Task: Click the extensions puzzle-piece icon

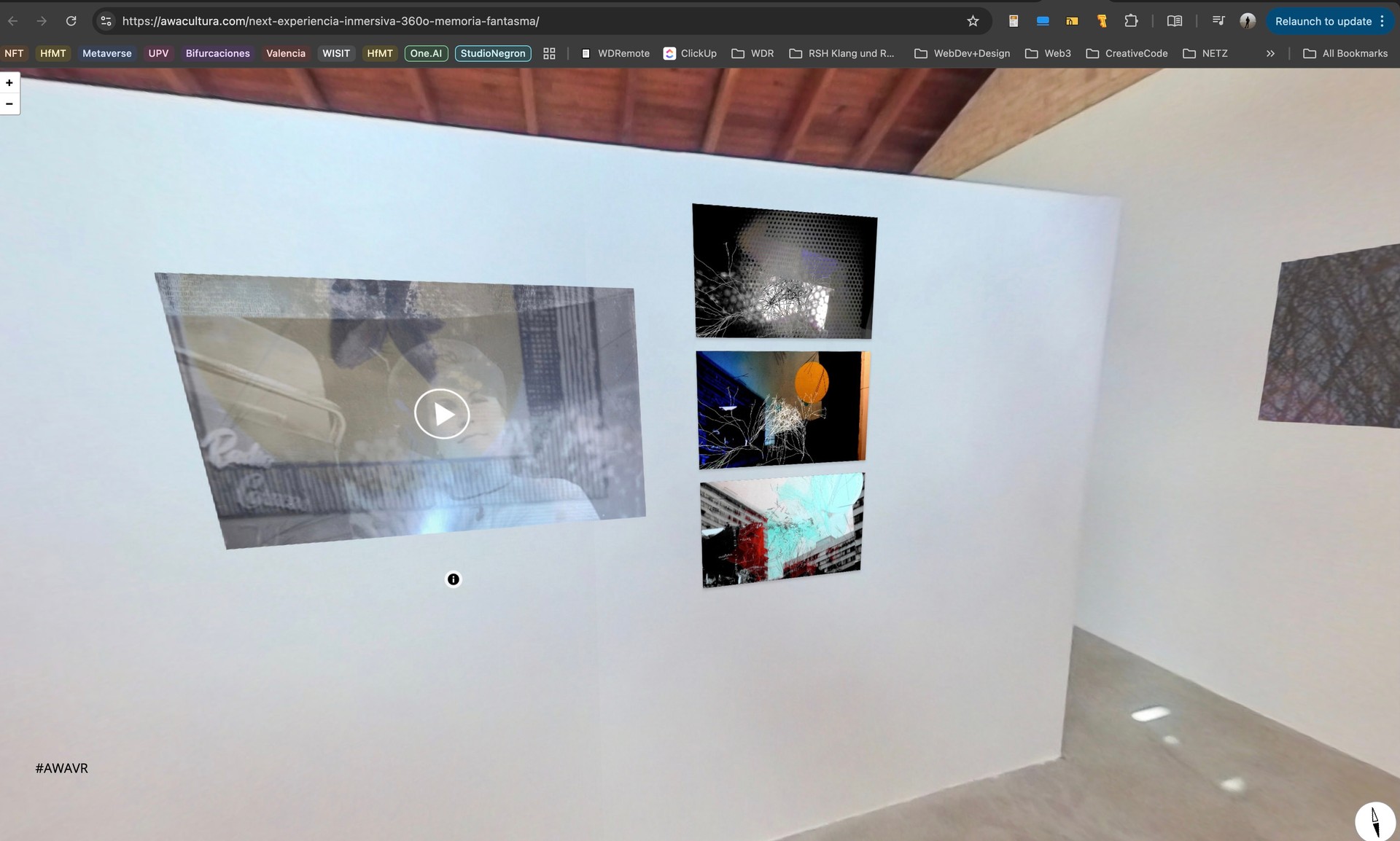Action: coord(1131,21)
